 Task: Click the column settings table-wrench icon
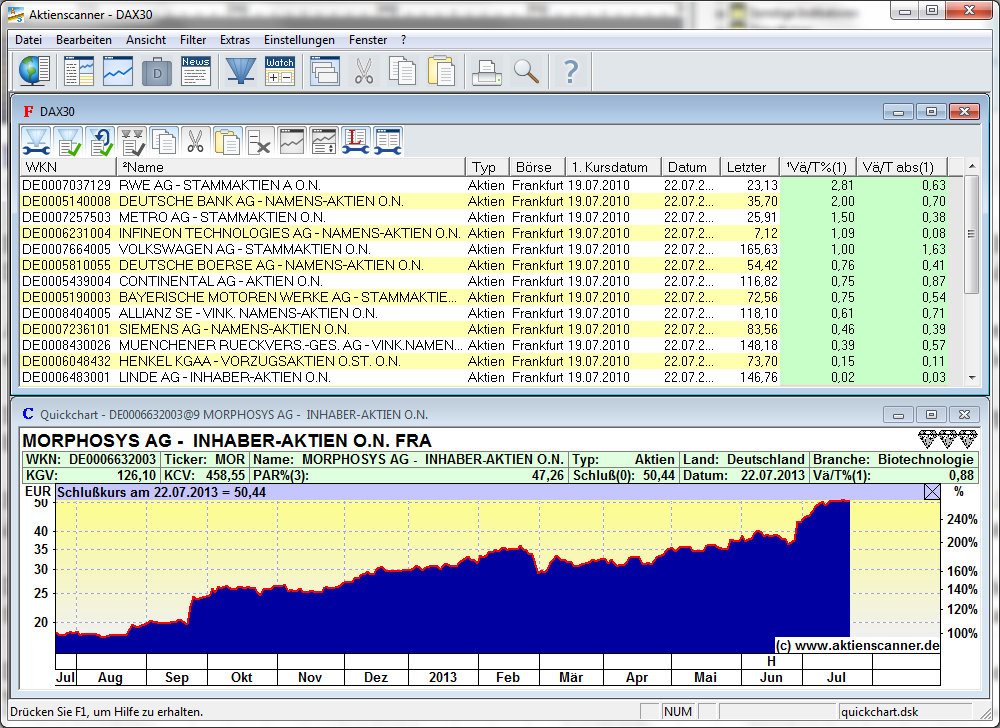pyautogui.click(x=387, y=141)
